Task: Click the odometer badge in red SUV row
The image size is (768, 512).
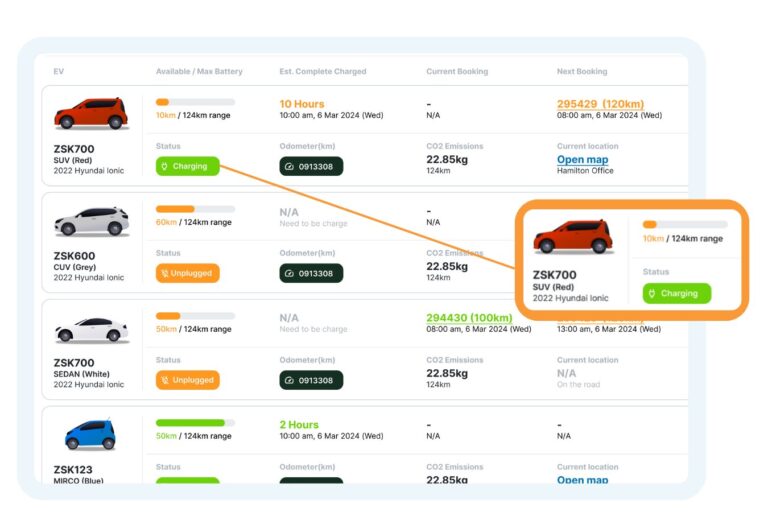Action: point(311,167)
